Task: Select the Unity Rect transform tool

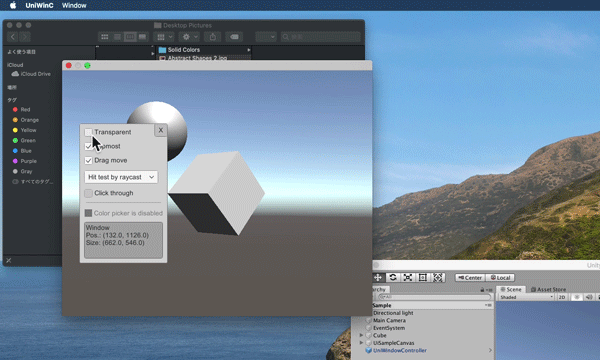Action: (x=423, y=277)
